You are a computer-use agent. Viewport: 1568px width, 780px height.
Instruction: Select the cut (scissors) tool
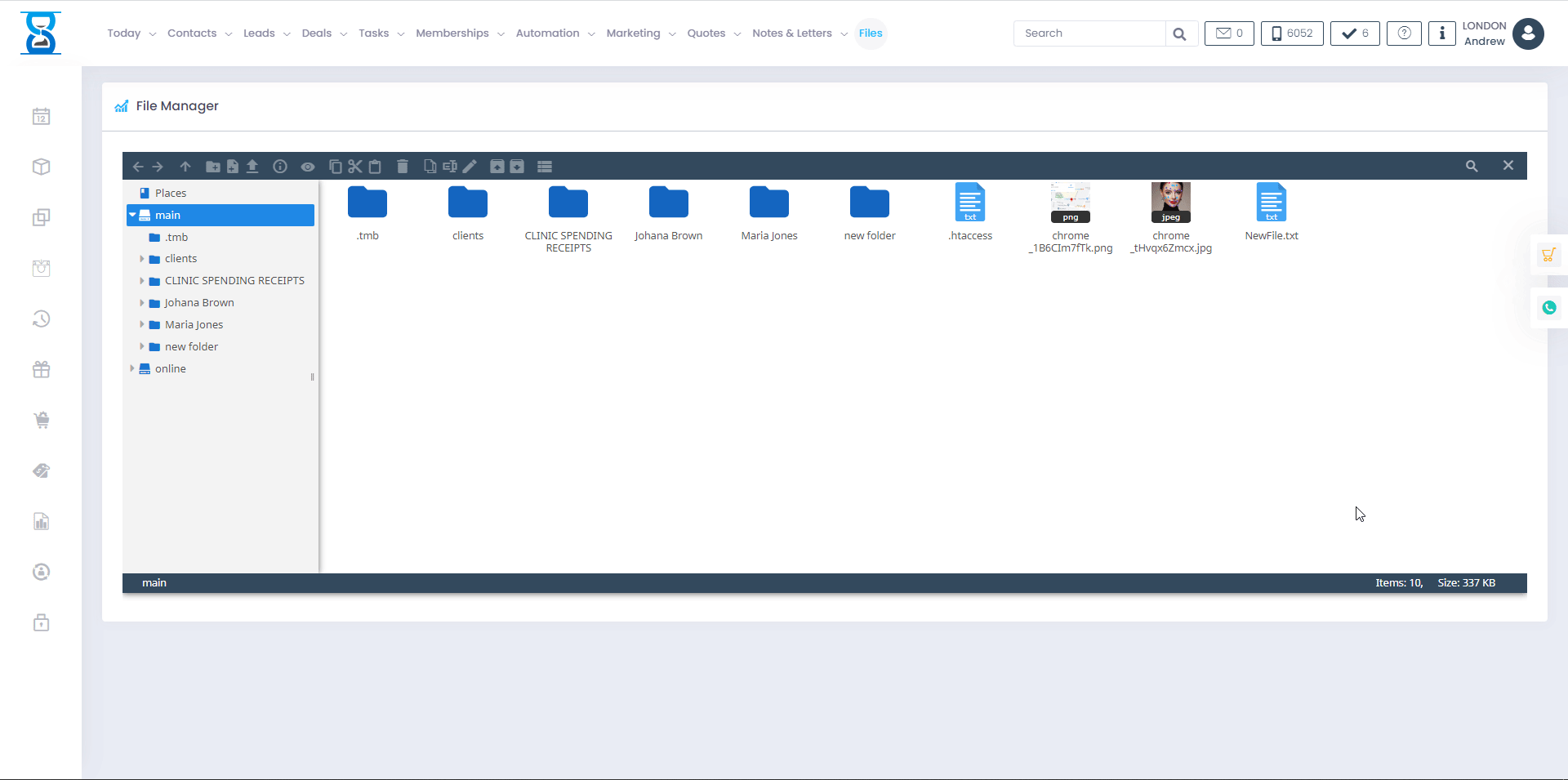(354, 166)
